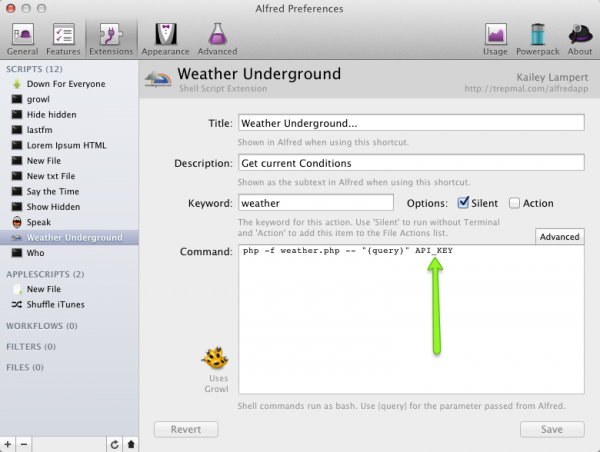Click the refresh extensions icon

point(114,444)
